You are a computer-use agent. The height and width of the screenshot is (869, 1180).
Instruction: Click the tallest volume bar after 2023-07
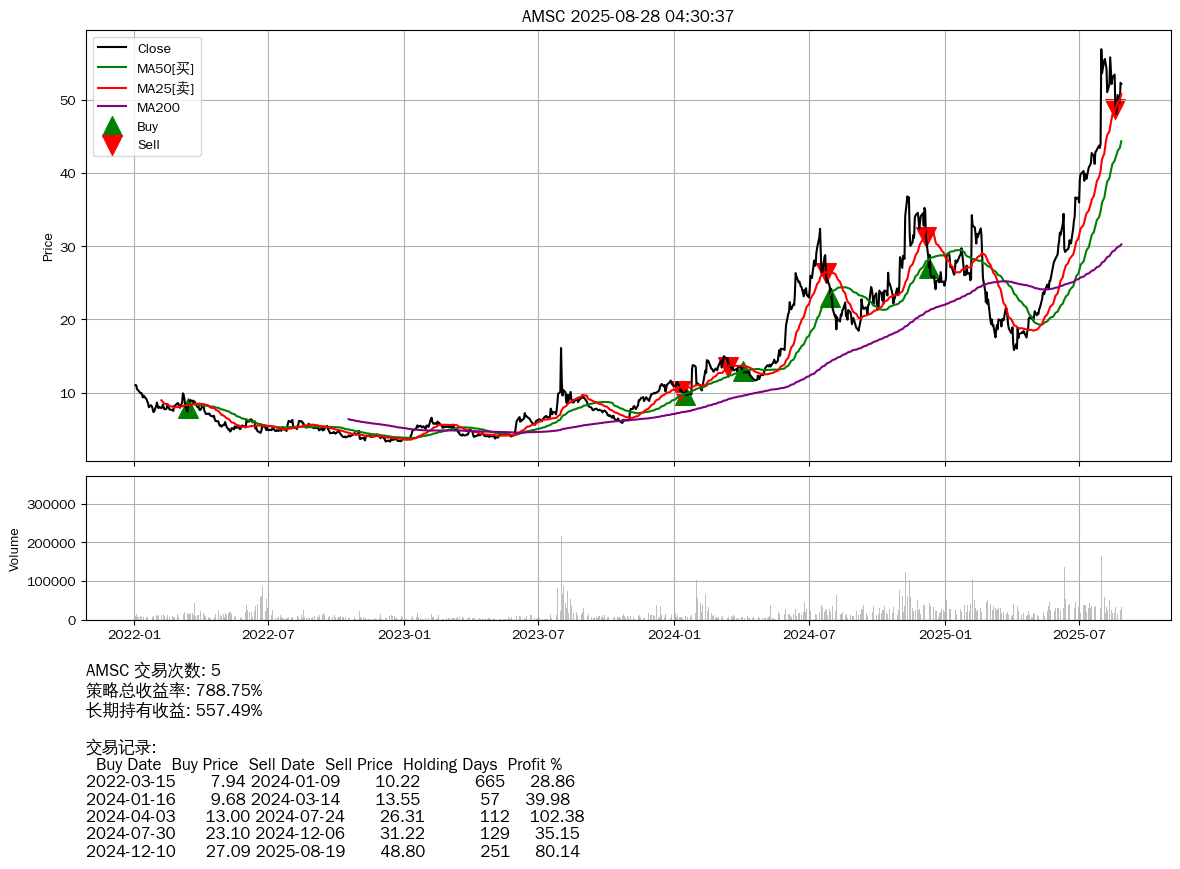[561, 578]
